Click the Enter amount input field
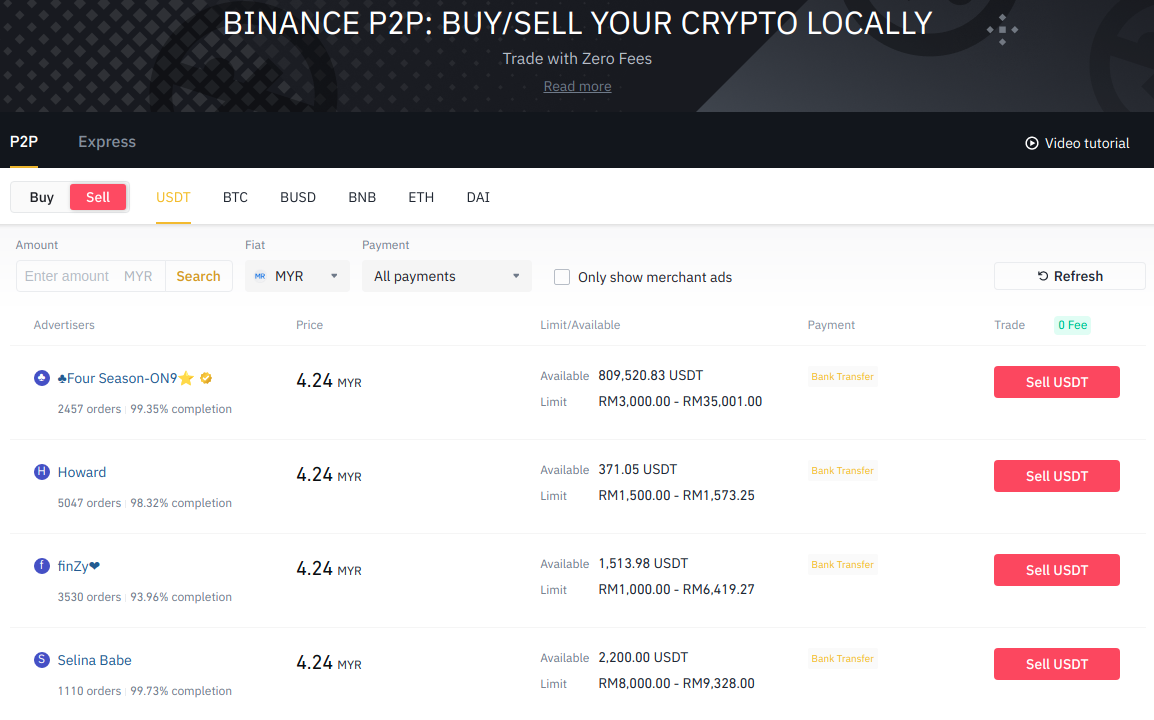 (91, 276)
